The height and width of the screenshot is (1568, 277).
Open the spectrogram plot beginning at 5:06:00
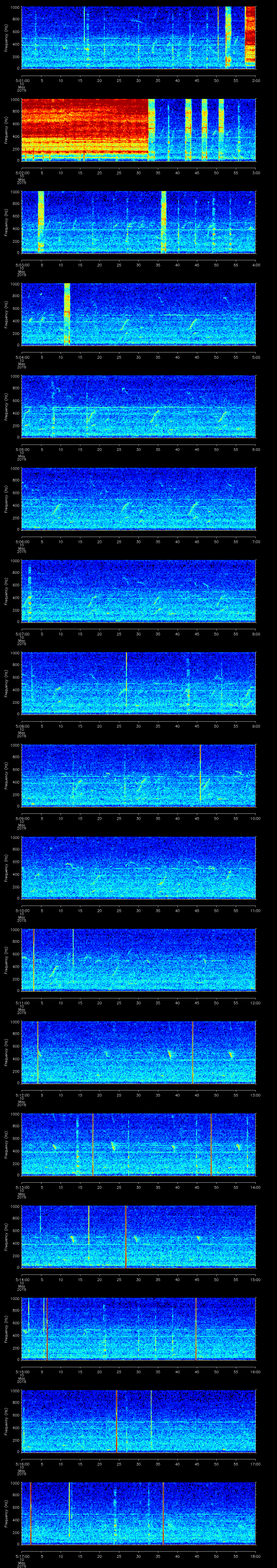139,499
